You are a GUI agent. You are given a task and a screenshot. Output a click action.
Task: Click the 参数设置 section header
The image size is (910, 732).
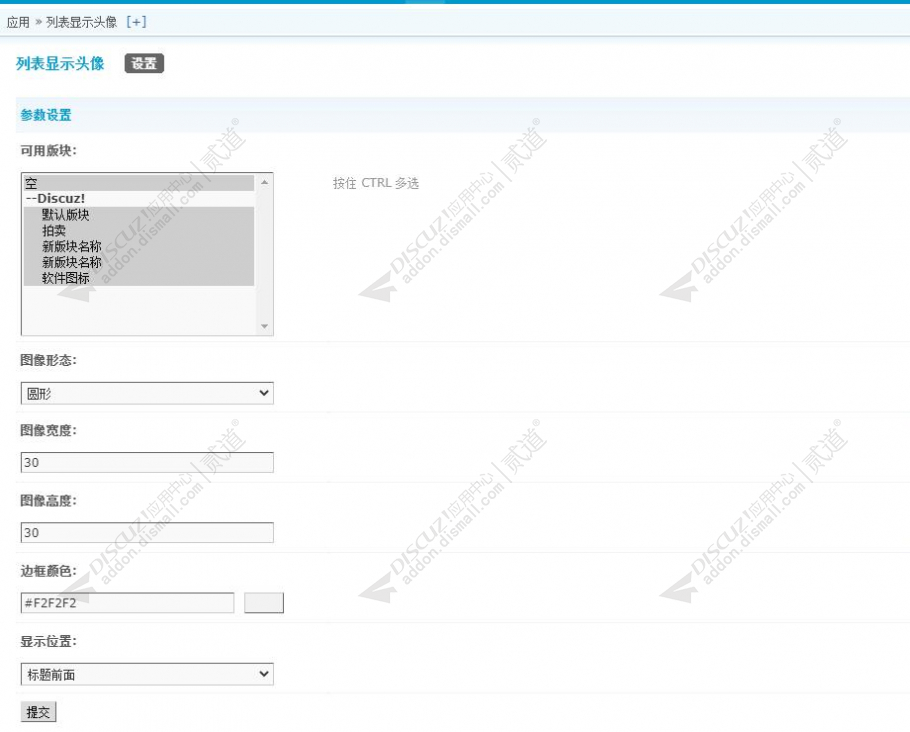coord(46,115)
